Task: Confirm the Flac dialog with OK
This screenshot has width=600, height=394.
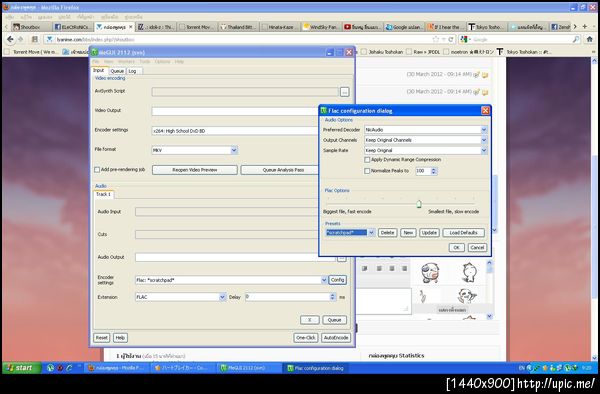Action: 456,247
